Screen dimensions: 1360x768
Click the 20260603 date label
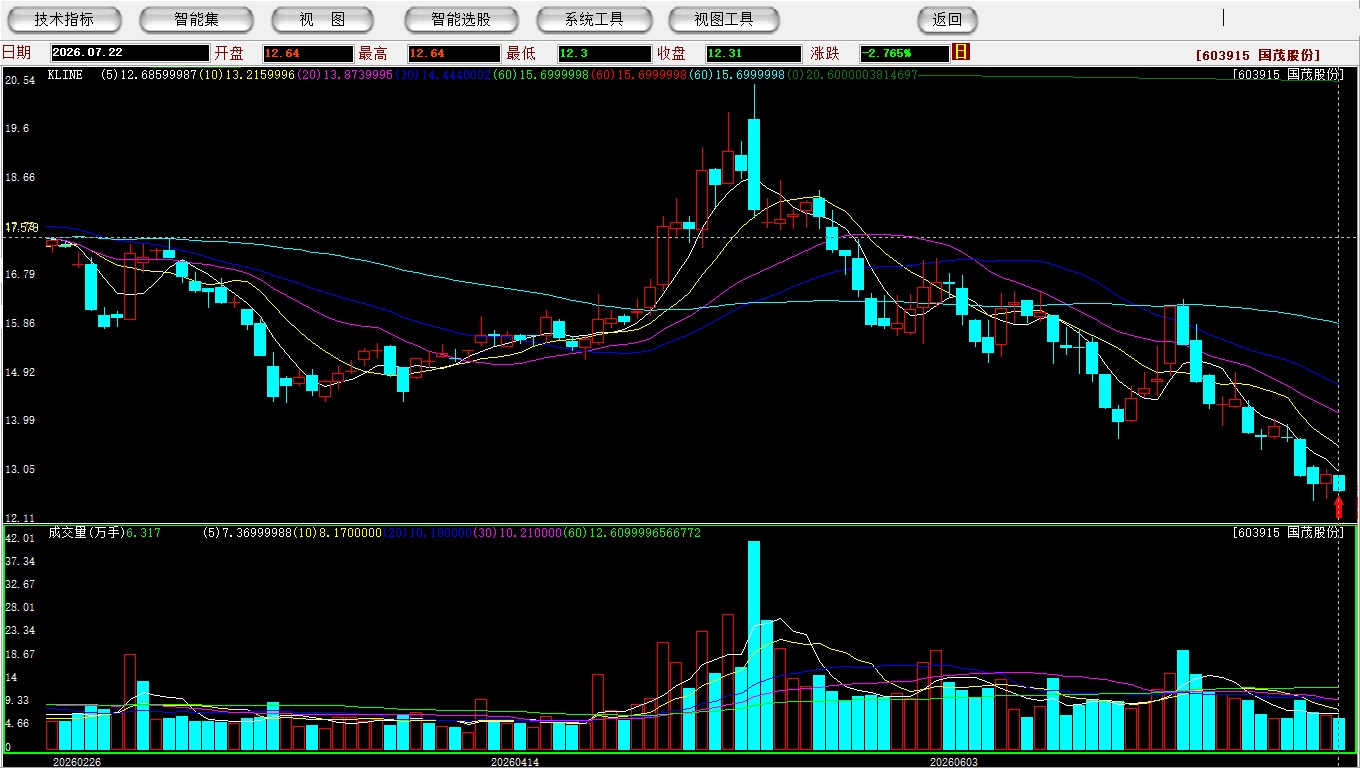pyautogui.click(x=954, y=762)
